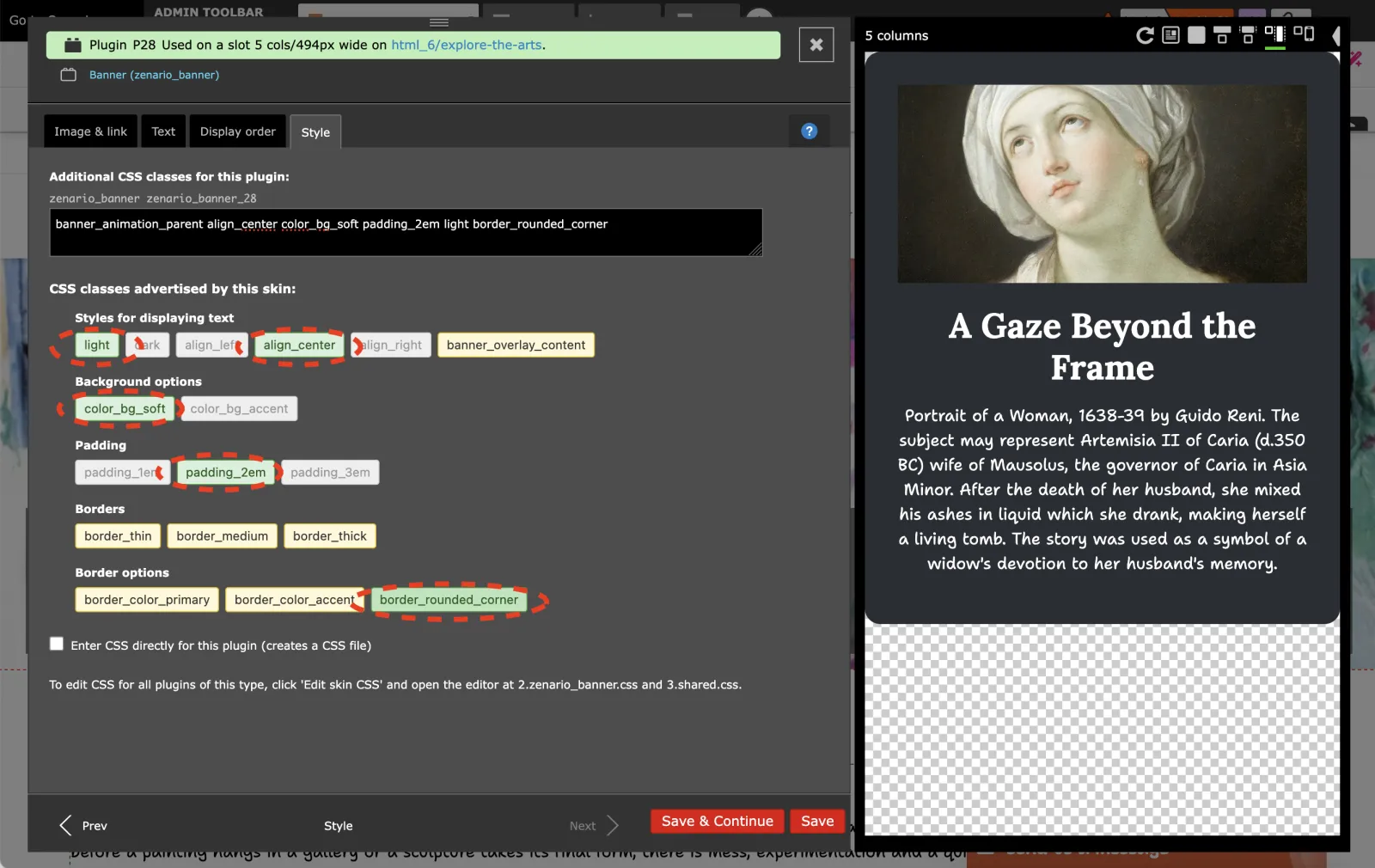Add the 'border_color_primary' class
1375x868 pixels.
tap(147, 599)
